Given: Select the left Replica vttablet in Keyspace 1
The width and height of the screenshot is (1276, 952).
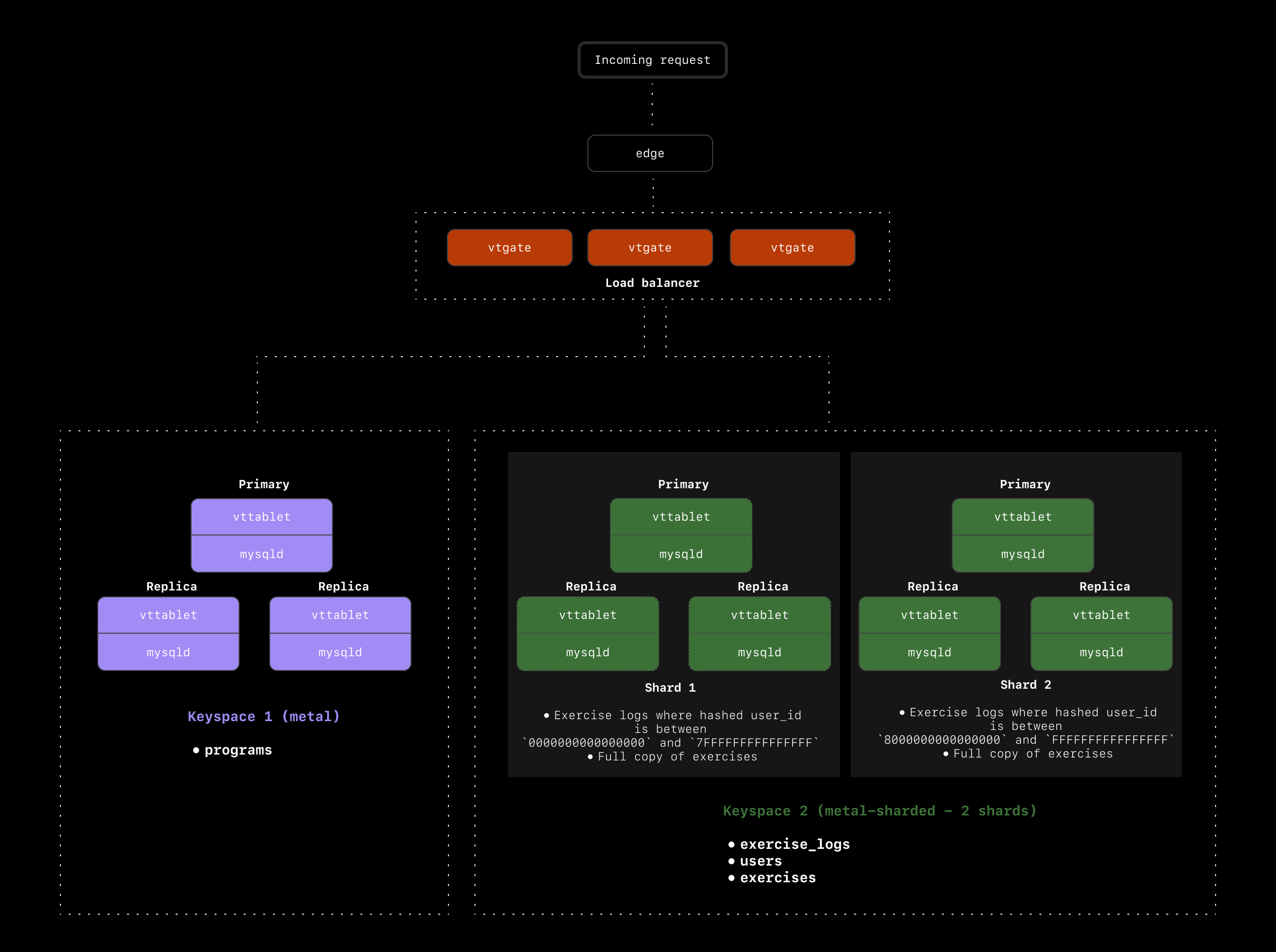Looking at the screenshot, I should [x=168, y=615].
